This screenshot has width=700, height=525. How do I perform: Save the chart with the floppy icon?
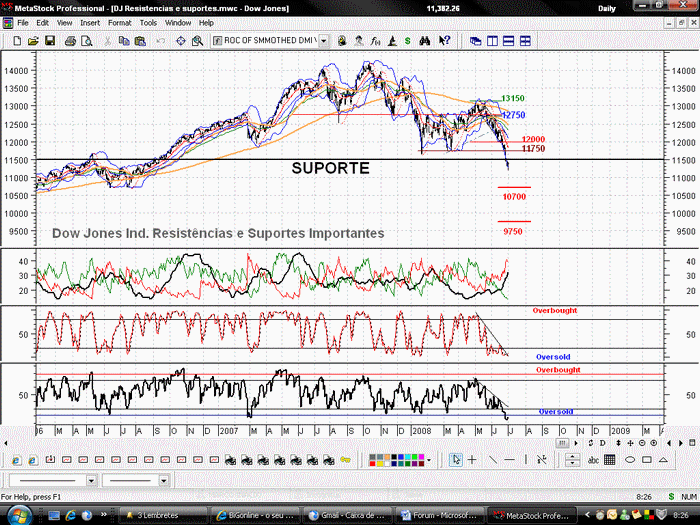pyautogui.click(x=50, y=41)
